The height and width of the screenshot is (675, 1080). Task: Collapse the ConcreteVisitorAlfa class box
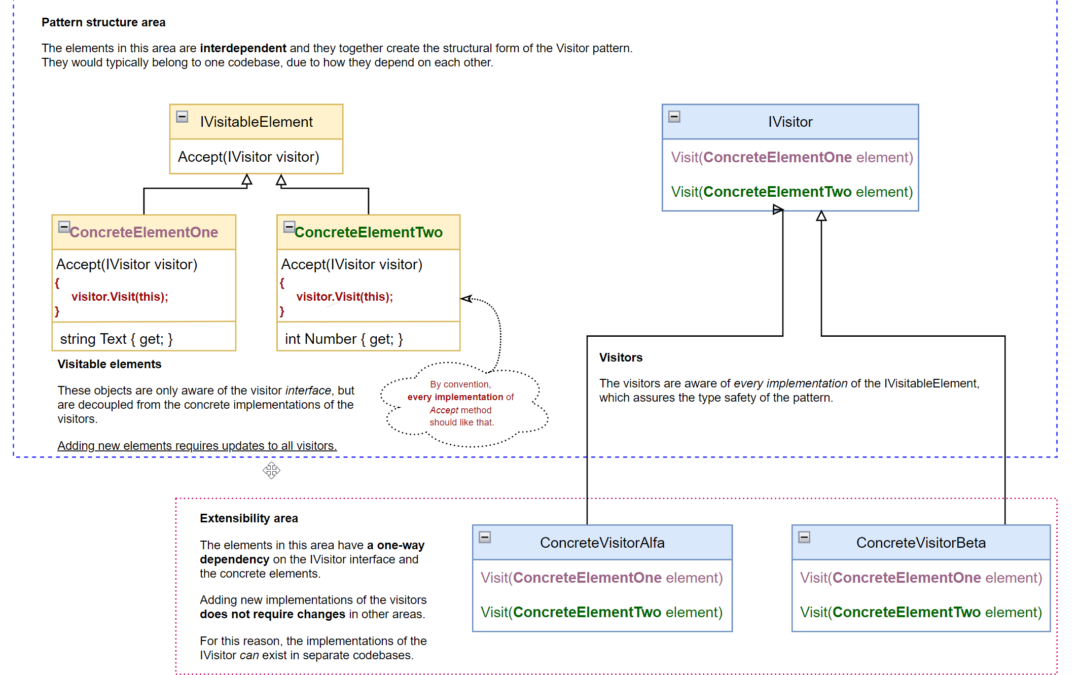click(484, 537)
